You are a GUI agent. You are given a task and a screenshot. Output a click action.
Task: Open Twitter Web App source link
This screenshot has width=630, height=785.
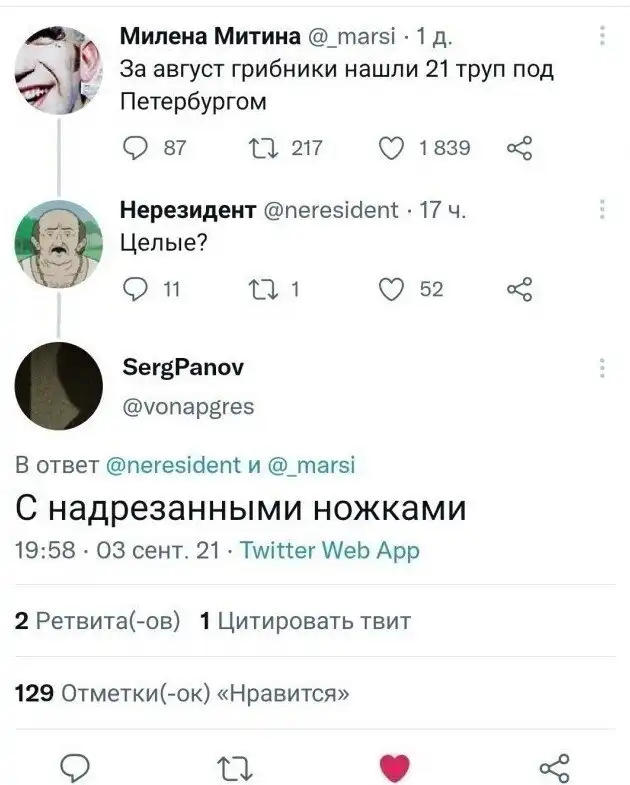pos(330,550)
